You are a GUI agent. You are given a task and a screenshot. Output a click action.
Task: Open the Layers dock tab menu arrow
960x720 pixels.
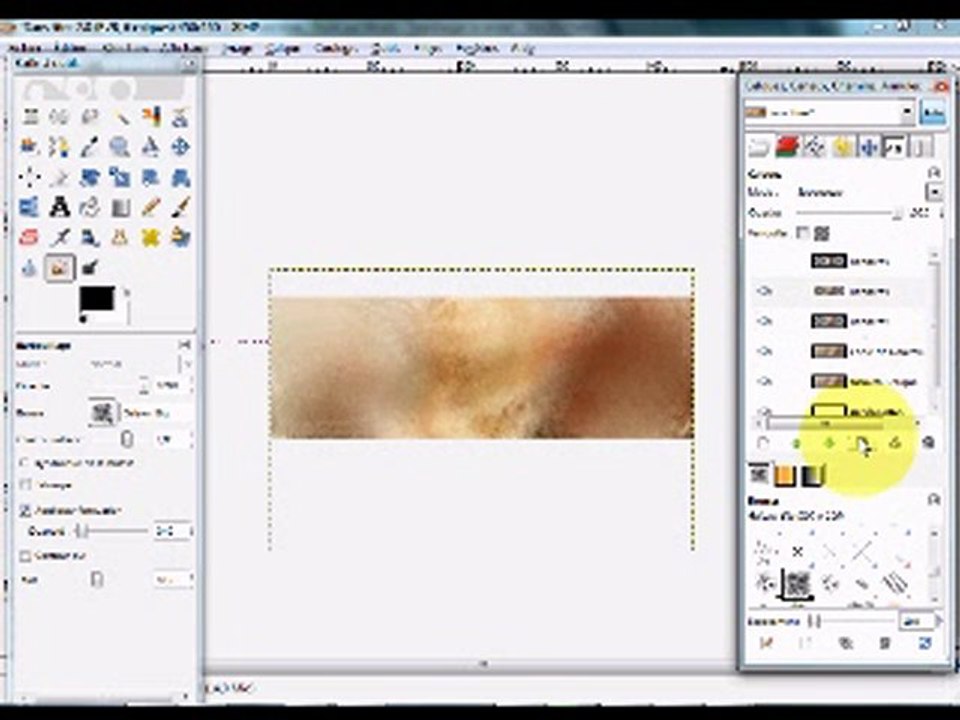click(x=934, y=173)
